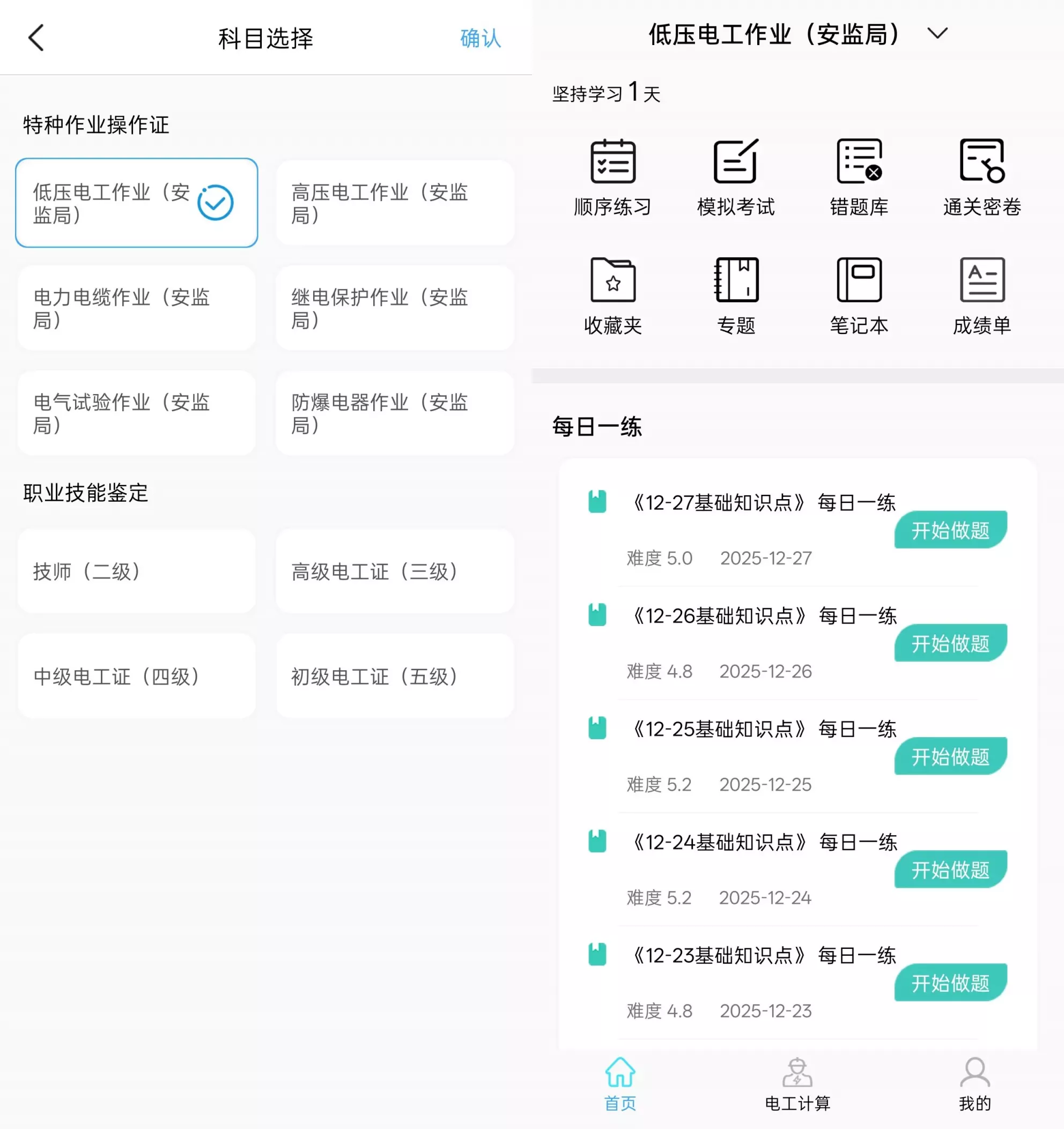Select 电力电缆作业（安监局） subject option
1064x1129 pixels.
[136, 308]
